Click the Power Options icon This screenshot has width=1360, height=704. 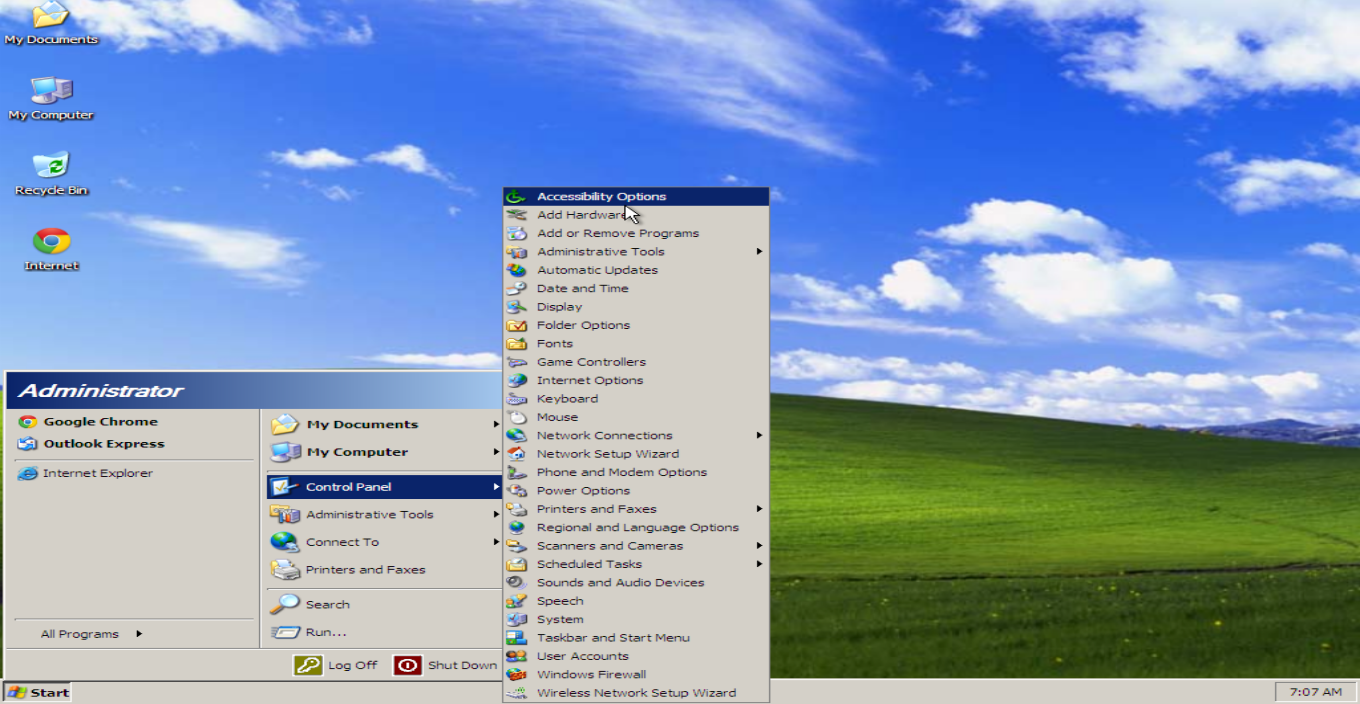516,491
